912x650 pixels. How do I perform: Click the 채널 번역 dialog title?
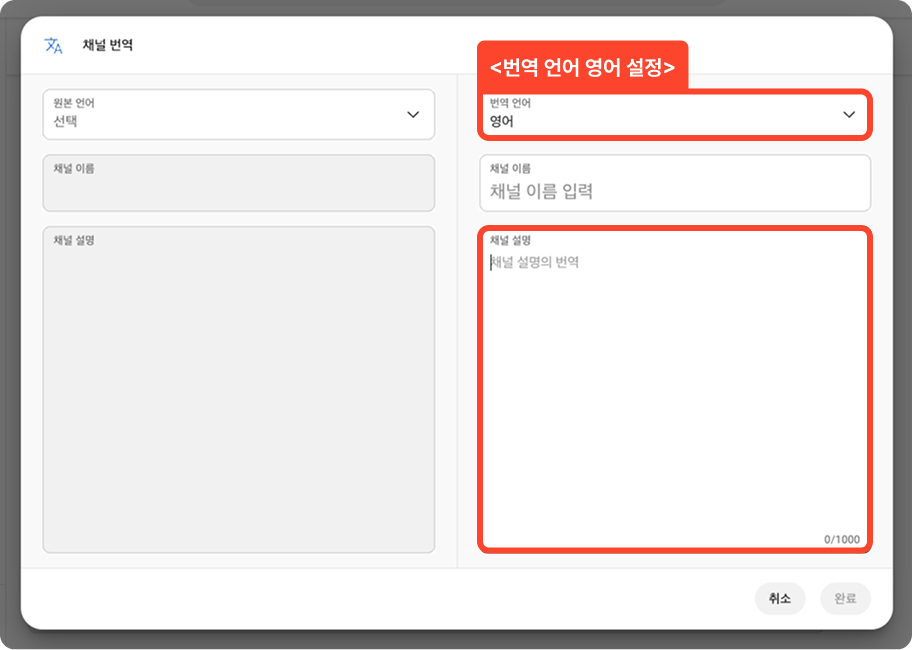coord(108,46)
